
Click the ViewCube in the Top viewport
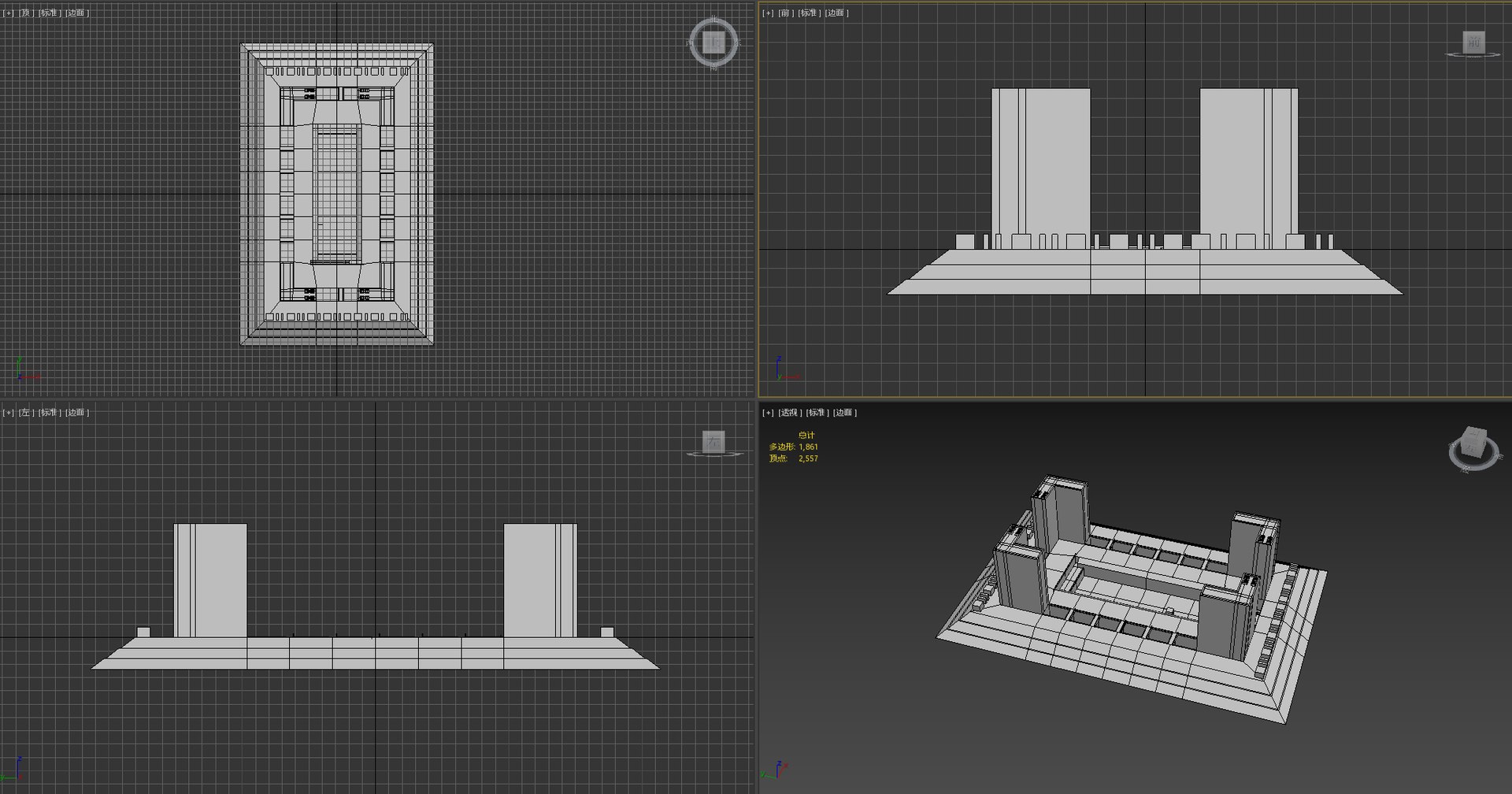[x=713, y=42]
